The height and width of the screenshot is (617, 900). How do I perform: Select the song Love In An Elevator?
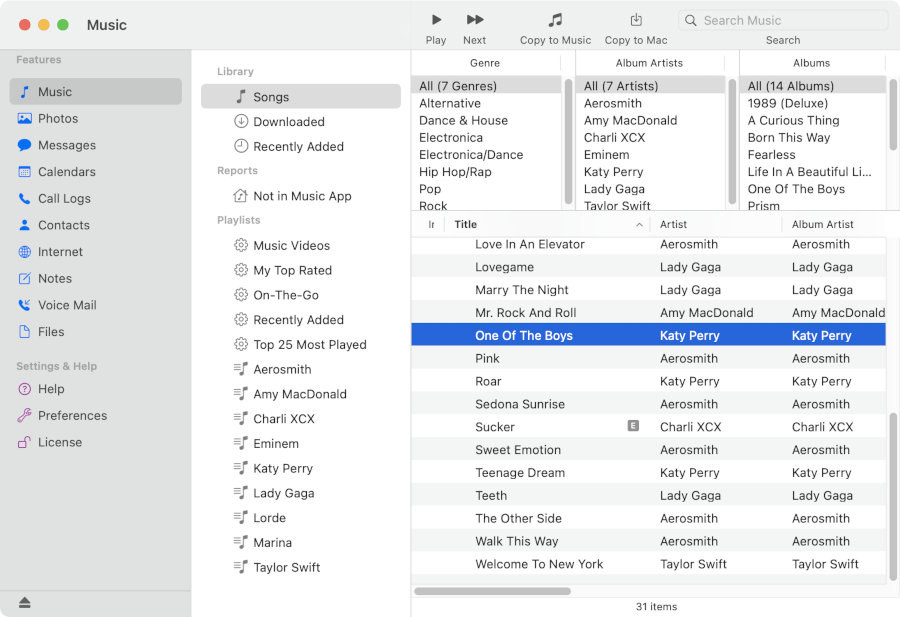(x=649, y=244)
